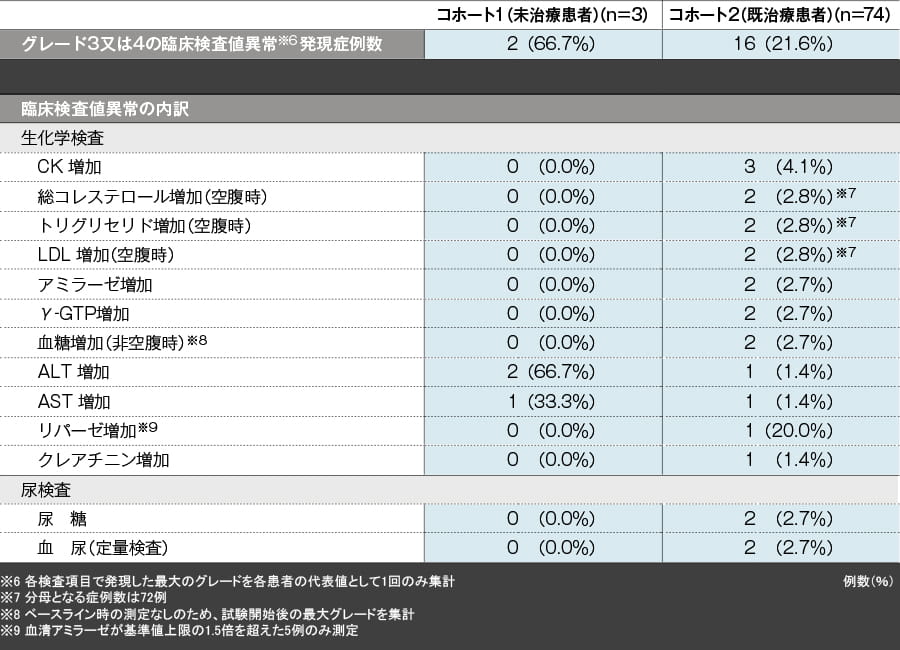Select the トリグリセリド増加 (空腹時) row label
Image resolution: width=900 pixels, height=650 pixels.
(143, 226)
